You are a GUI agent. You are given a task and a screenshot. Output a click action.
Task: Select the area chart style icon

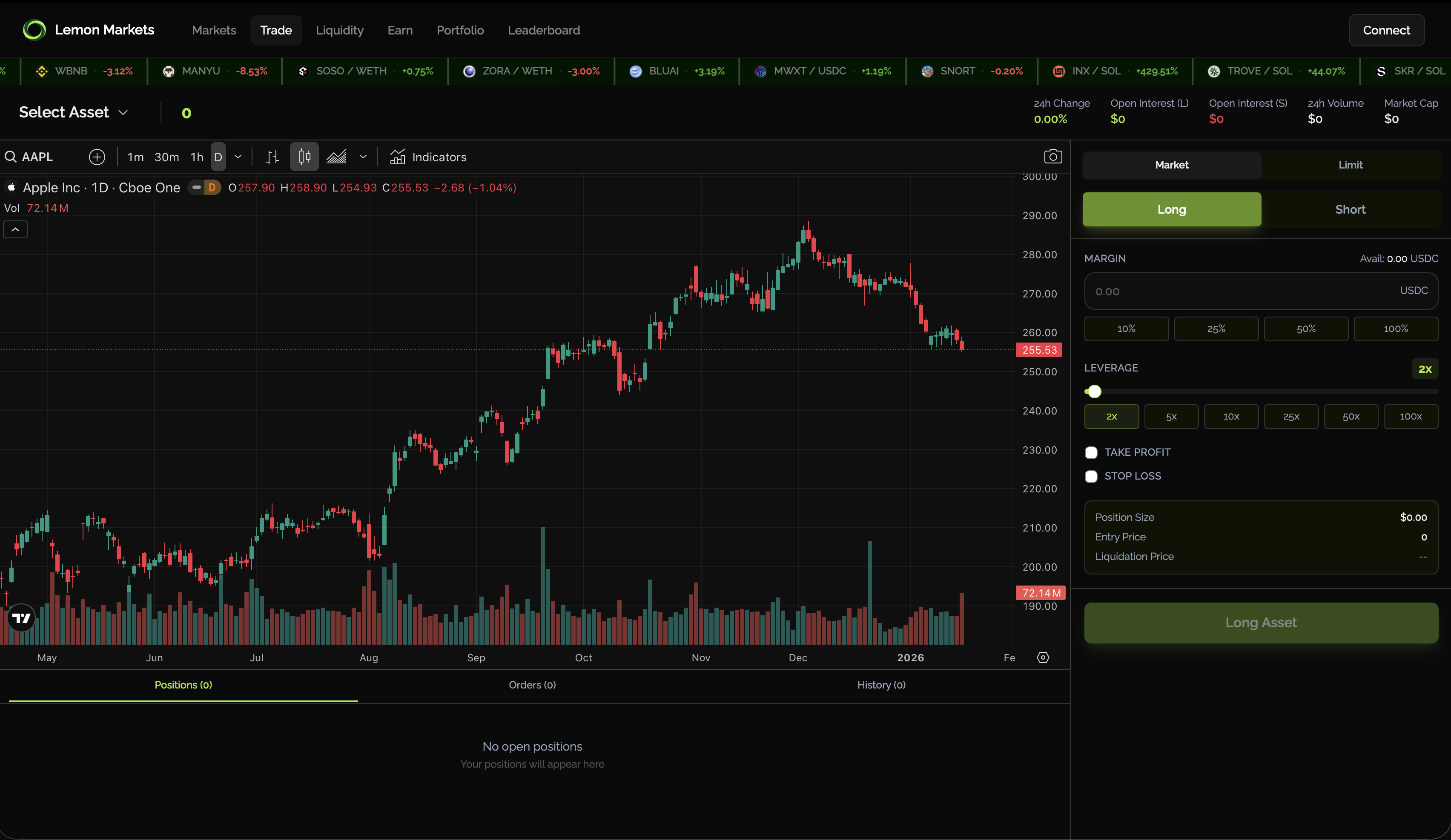click(x=336, y=157)
